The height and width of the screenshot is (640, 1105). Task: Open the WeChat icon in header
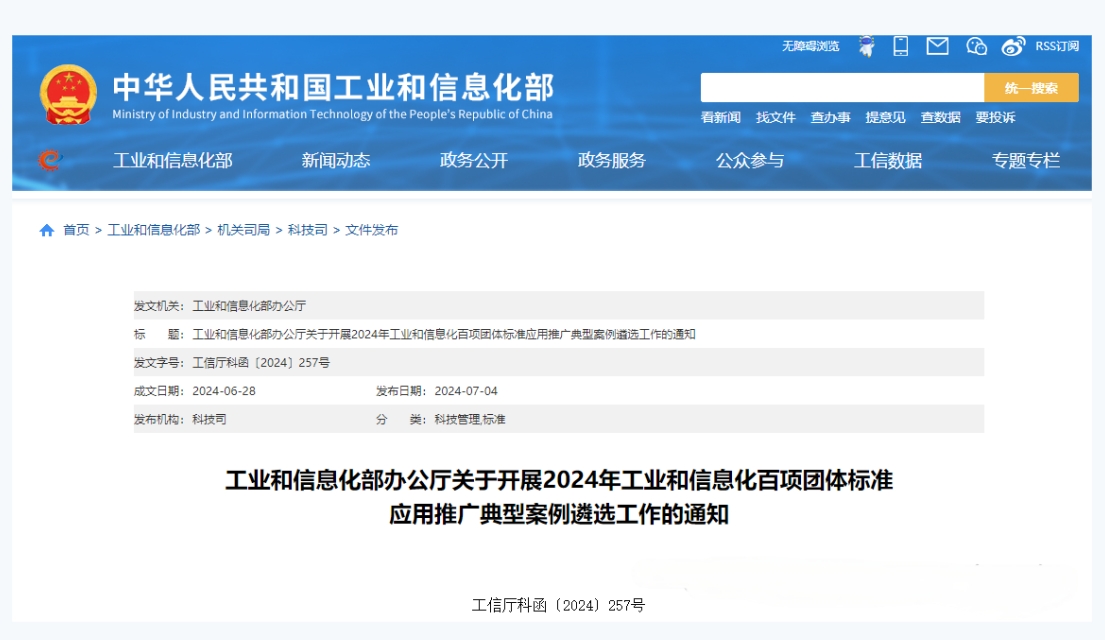coord(976,46)
